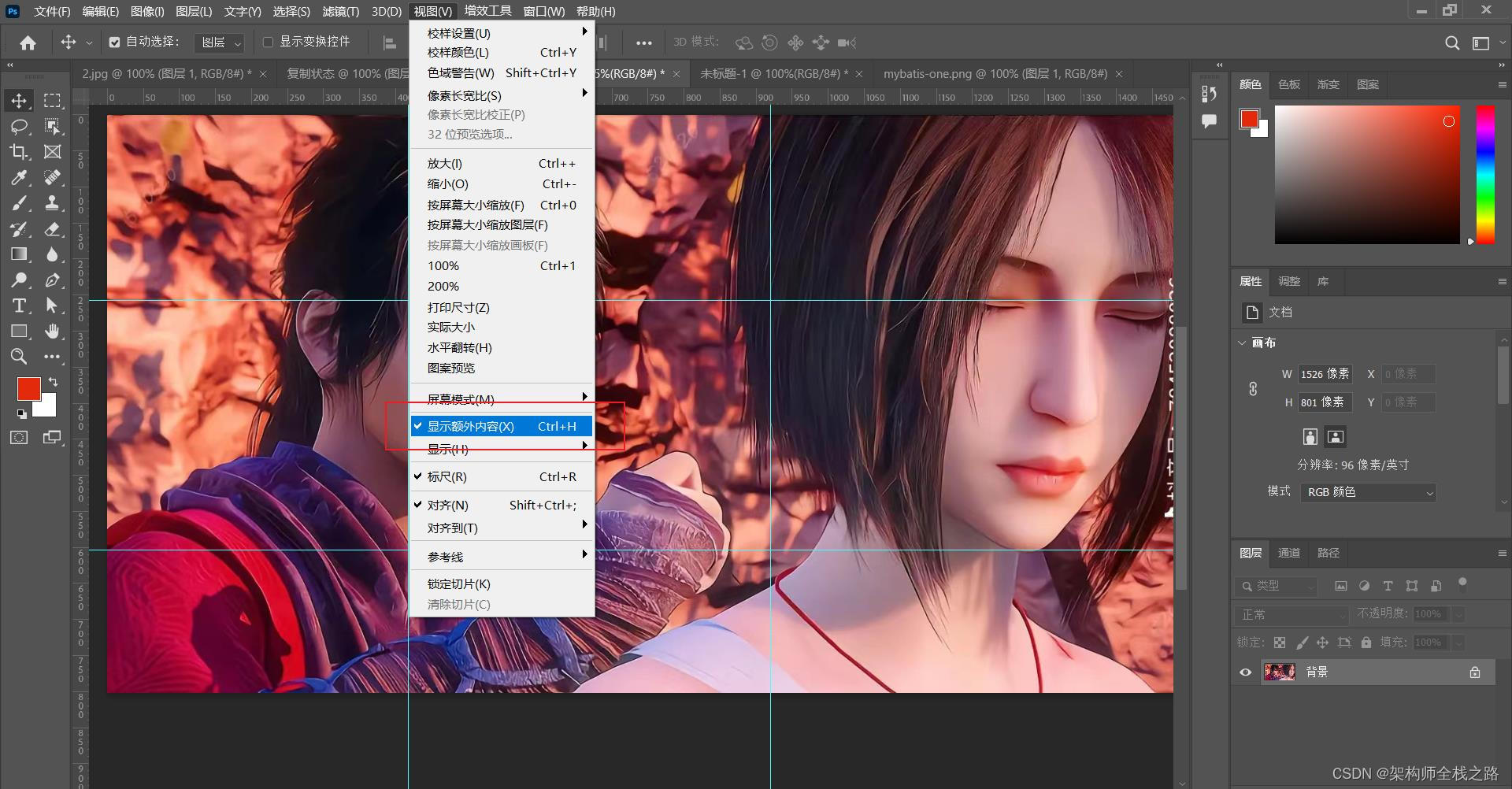
Task: Open the Edit Toolbar ellipsis in tools panel
Action: tap(53, 357)
